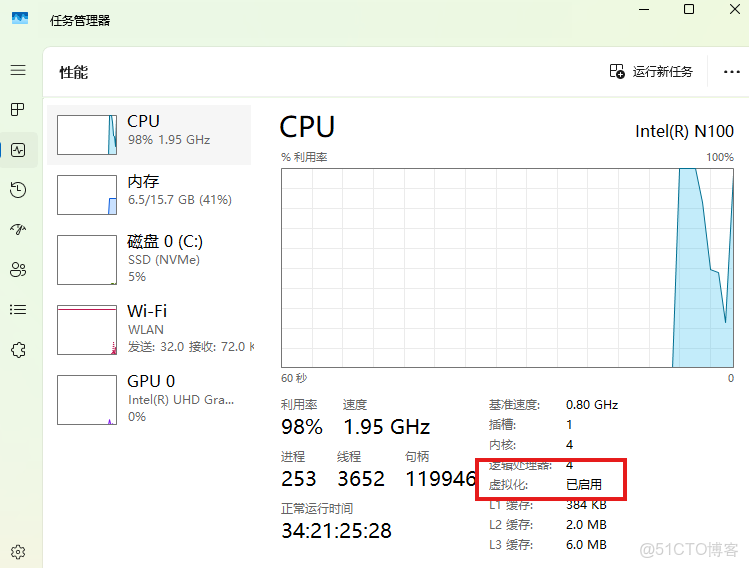Select the CPU performance entry
The height and width of the screenshot is (568, 749).
coord(150,135)
